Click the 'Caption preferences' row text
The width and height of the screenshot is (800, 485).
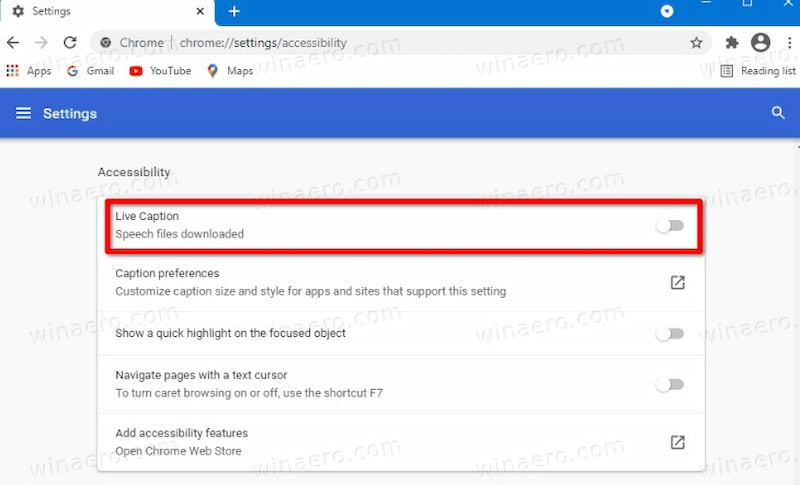pos(167,273)
